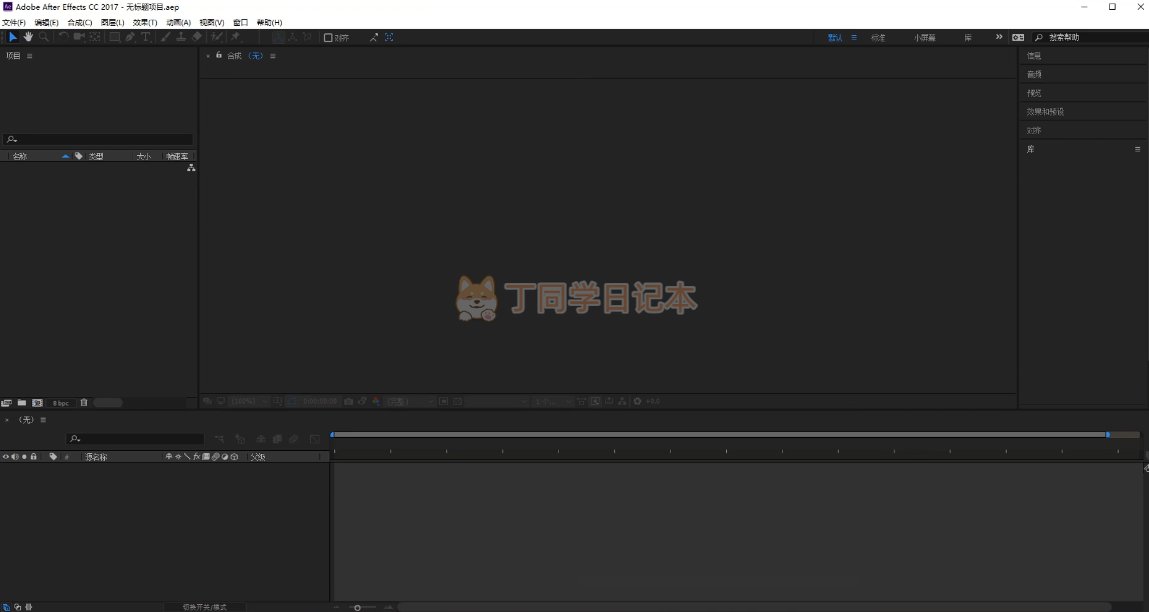Click the Project panel search field

point(98,139)
